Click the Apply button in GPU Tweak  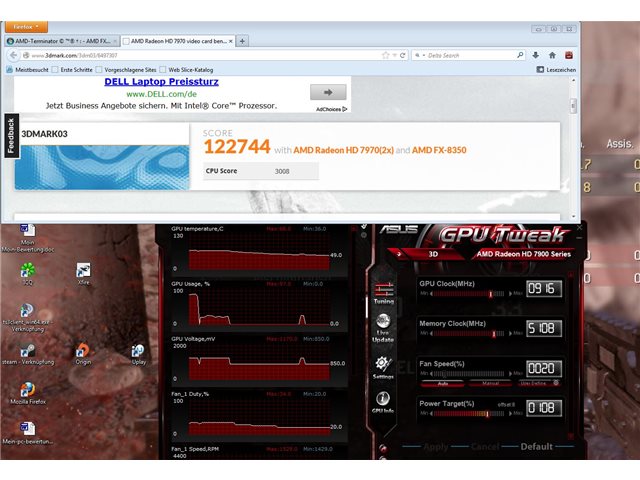click(x=436, y=447)
